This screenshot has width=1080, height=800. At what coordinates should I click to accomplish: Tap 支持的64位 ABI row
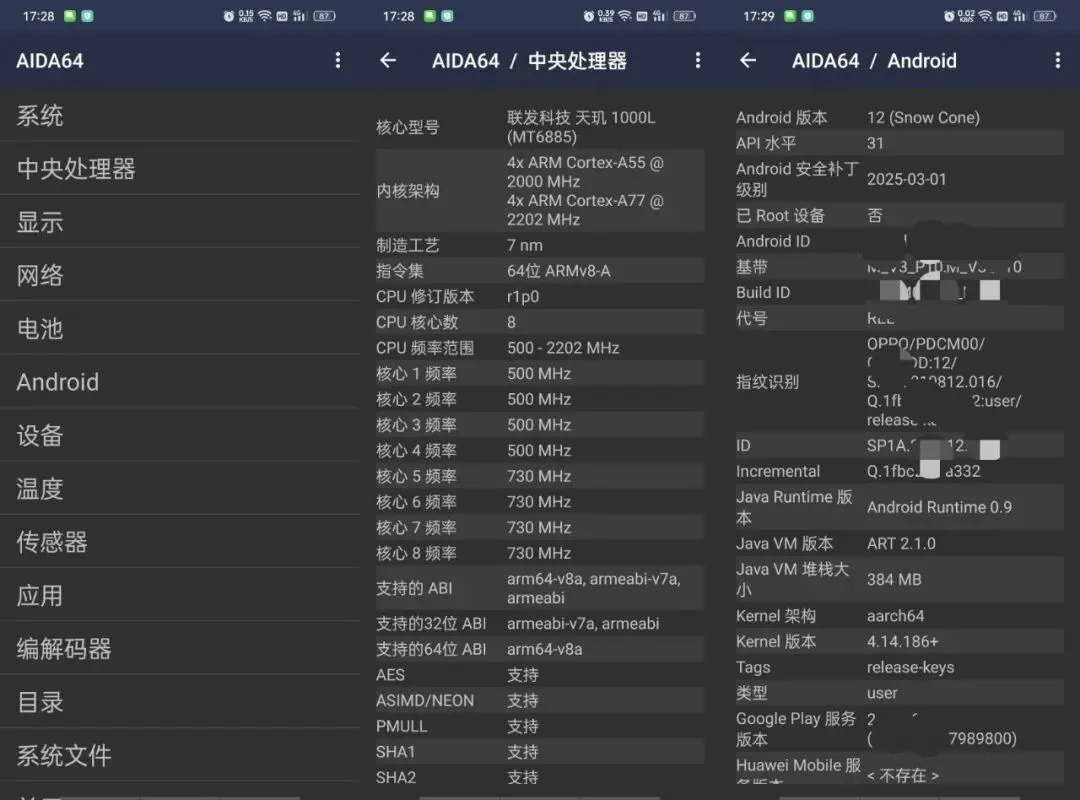[x=540, y=649]
